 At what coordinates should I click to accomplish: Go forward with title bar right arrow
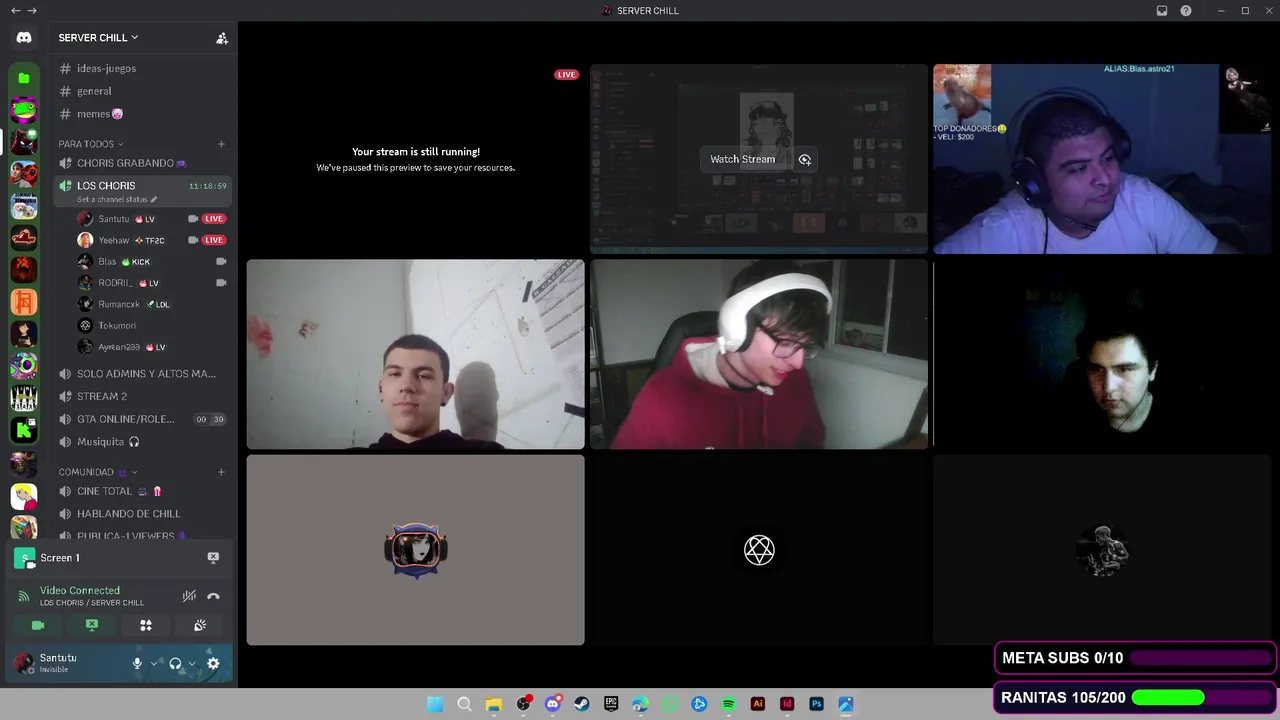point(33,11)
